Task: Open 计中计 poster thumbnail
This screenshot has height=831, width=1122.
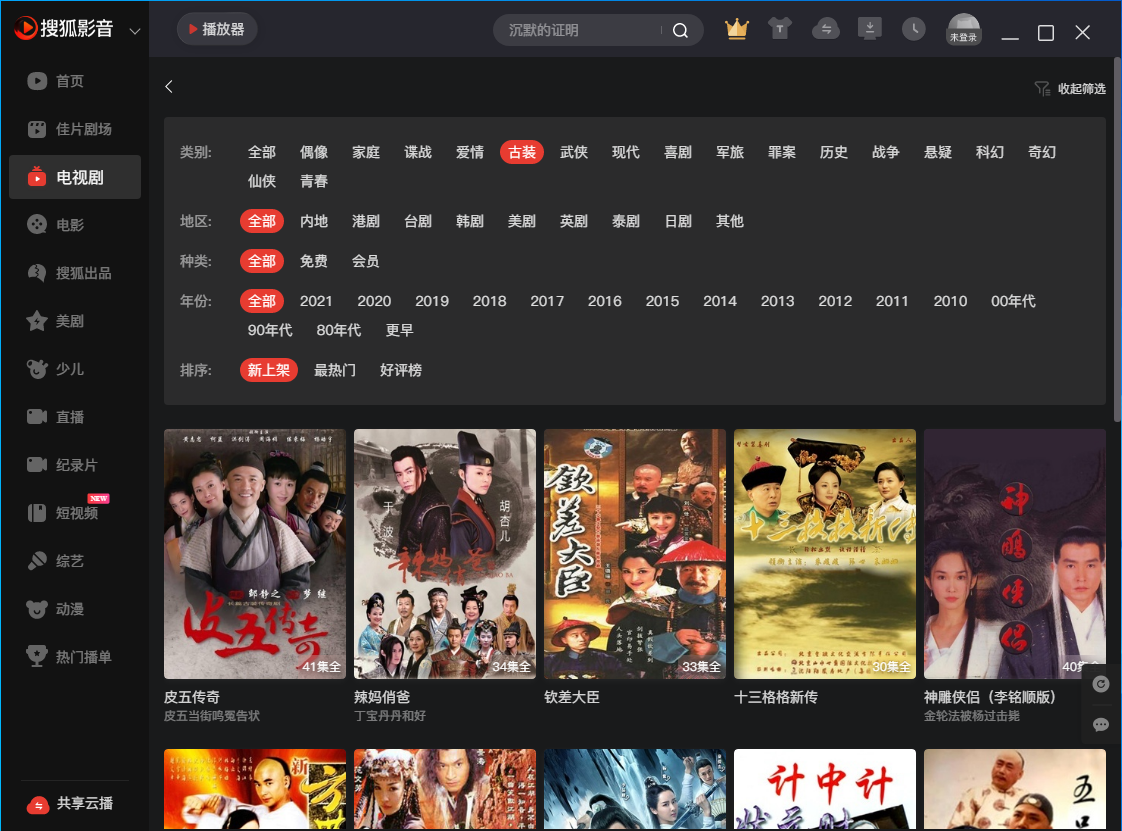Action: 825,789
